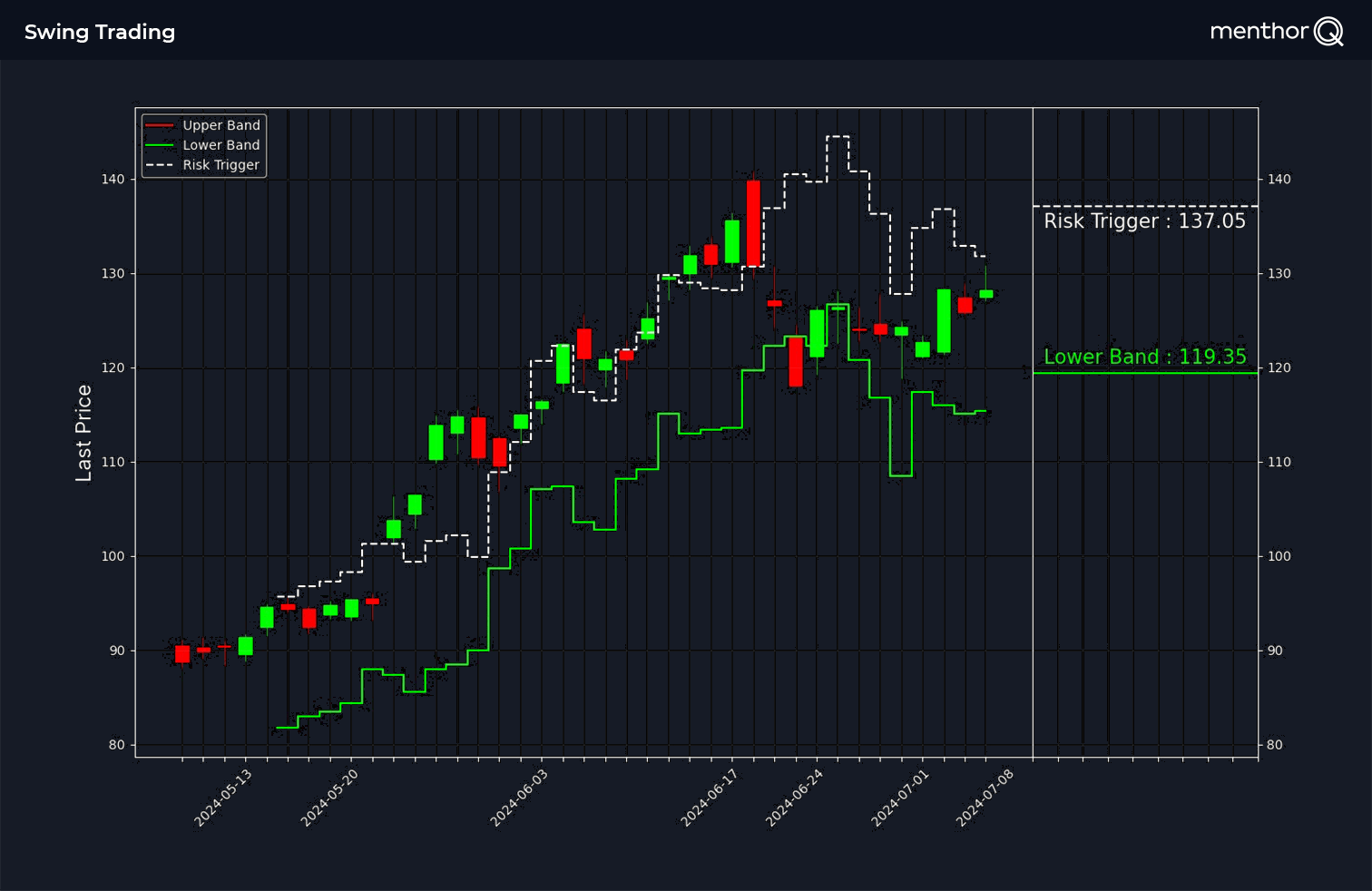The width and height of the screenshot is (1372, 891).
Task: Click the first red candle near 90
Action: [x=182, y=654]
